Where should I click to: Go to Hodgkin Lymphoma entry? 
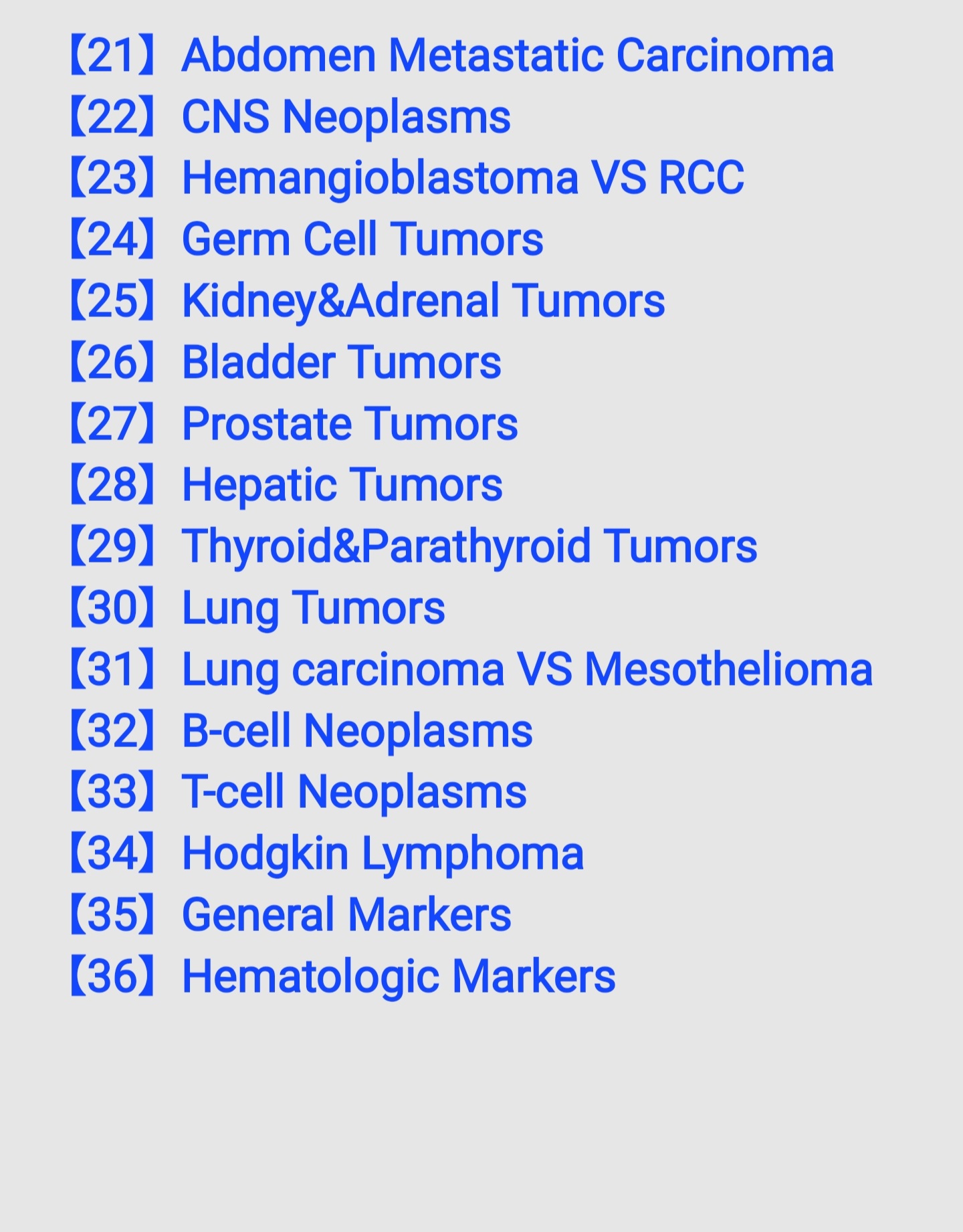coord(383,854)
